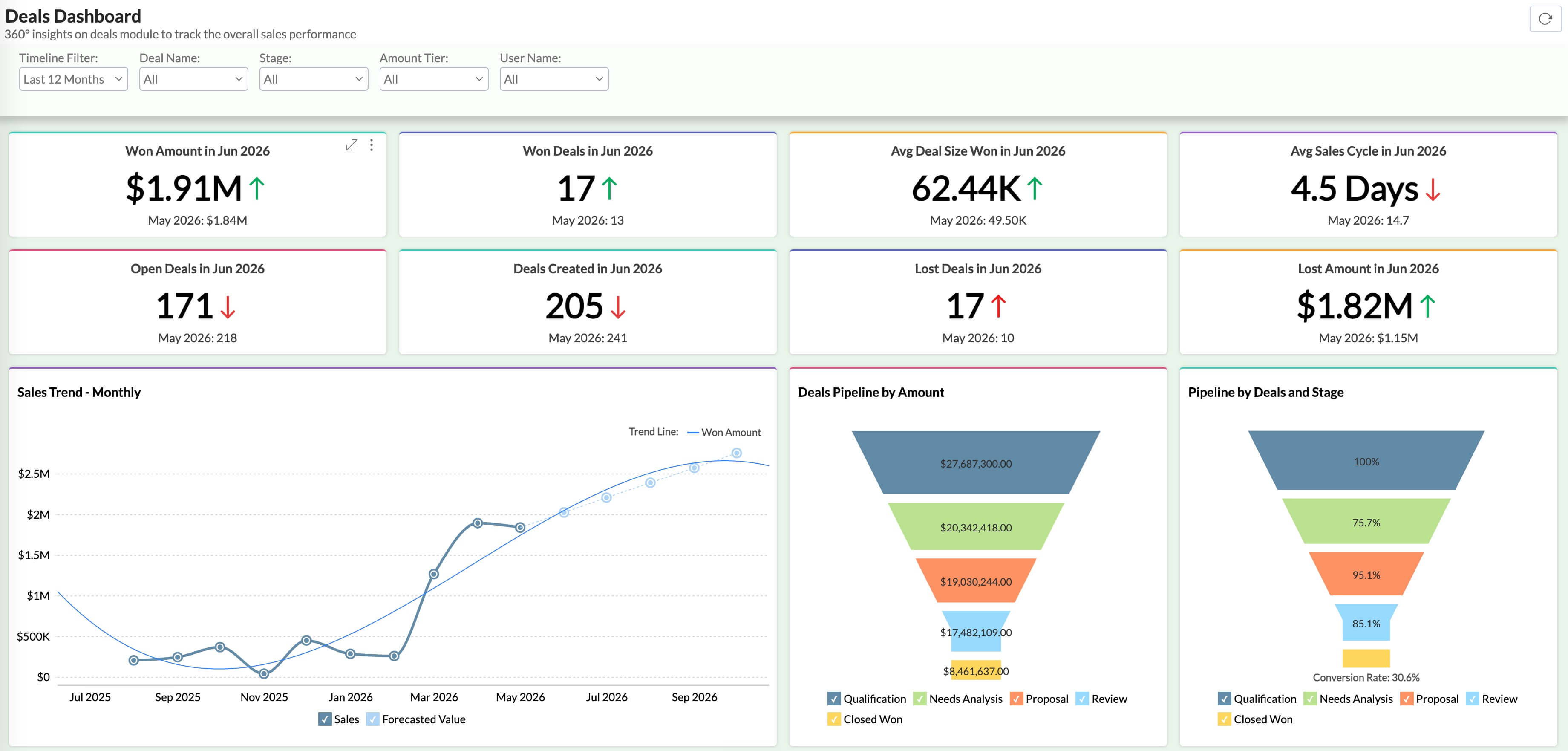Click the green up arrow beside Lost Amount $1.82M
Image resolution: width=1568 pixels, height=751 pixels.
pos(1427,306)
